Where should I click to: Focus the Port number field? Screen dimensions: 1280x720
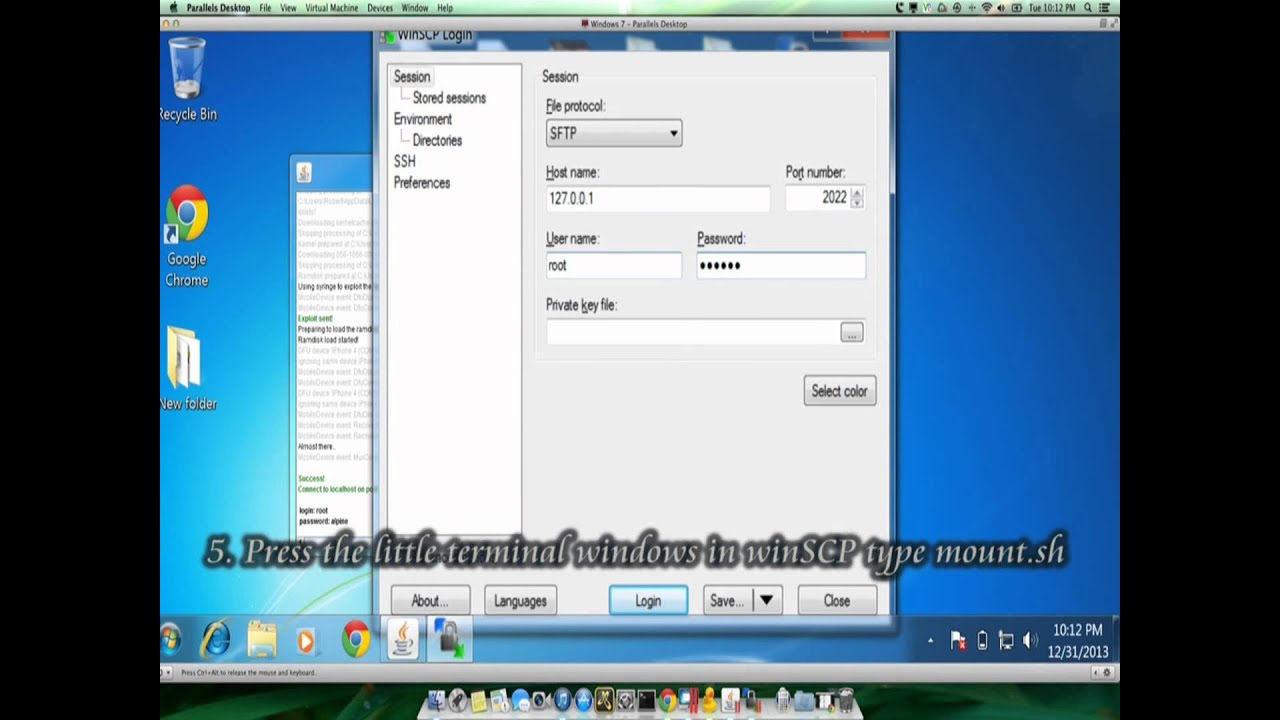click(817, 198)
